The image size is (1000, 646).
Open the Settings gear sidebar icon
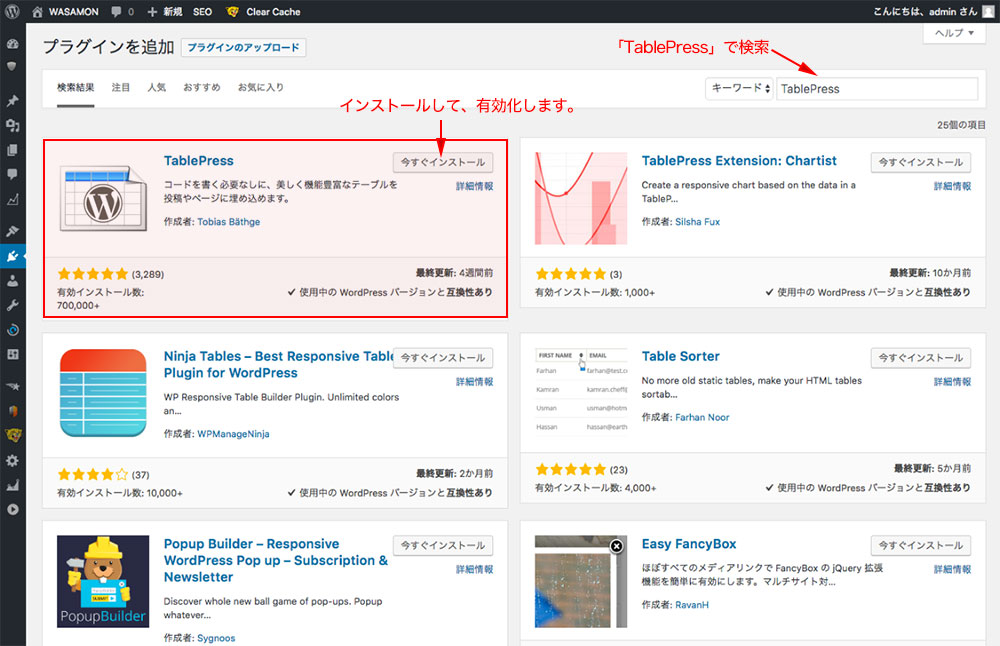[x=12, y=460]
